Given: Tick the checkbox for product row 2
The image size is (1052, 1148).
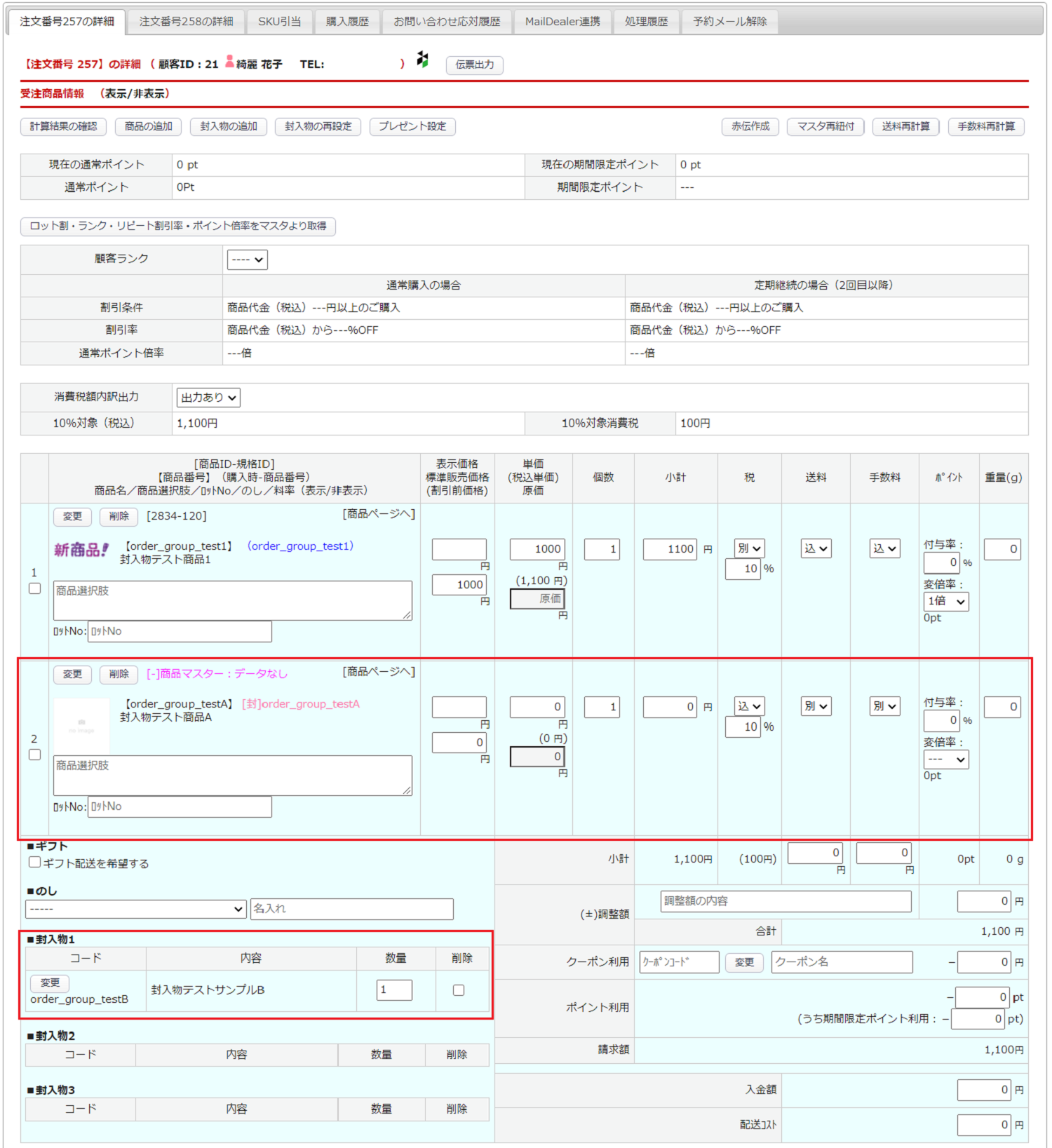Looking at the screenshot, I should click(34, 755).
